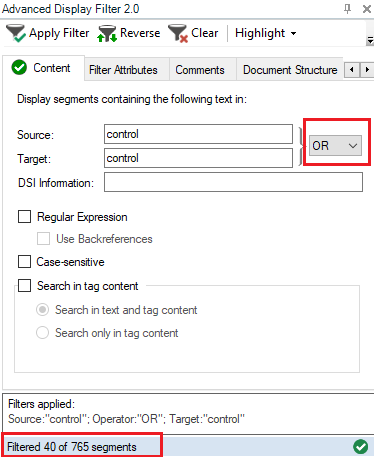
Task: Switch to the Content tab
Action: pos(43,68)
